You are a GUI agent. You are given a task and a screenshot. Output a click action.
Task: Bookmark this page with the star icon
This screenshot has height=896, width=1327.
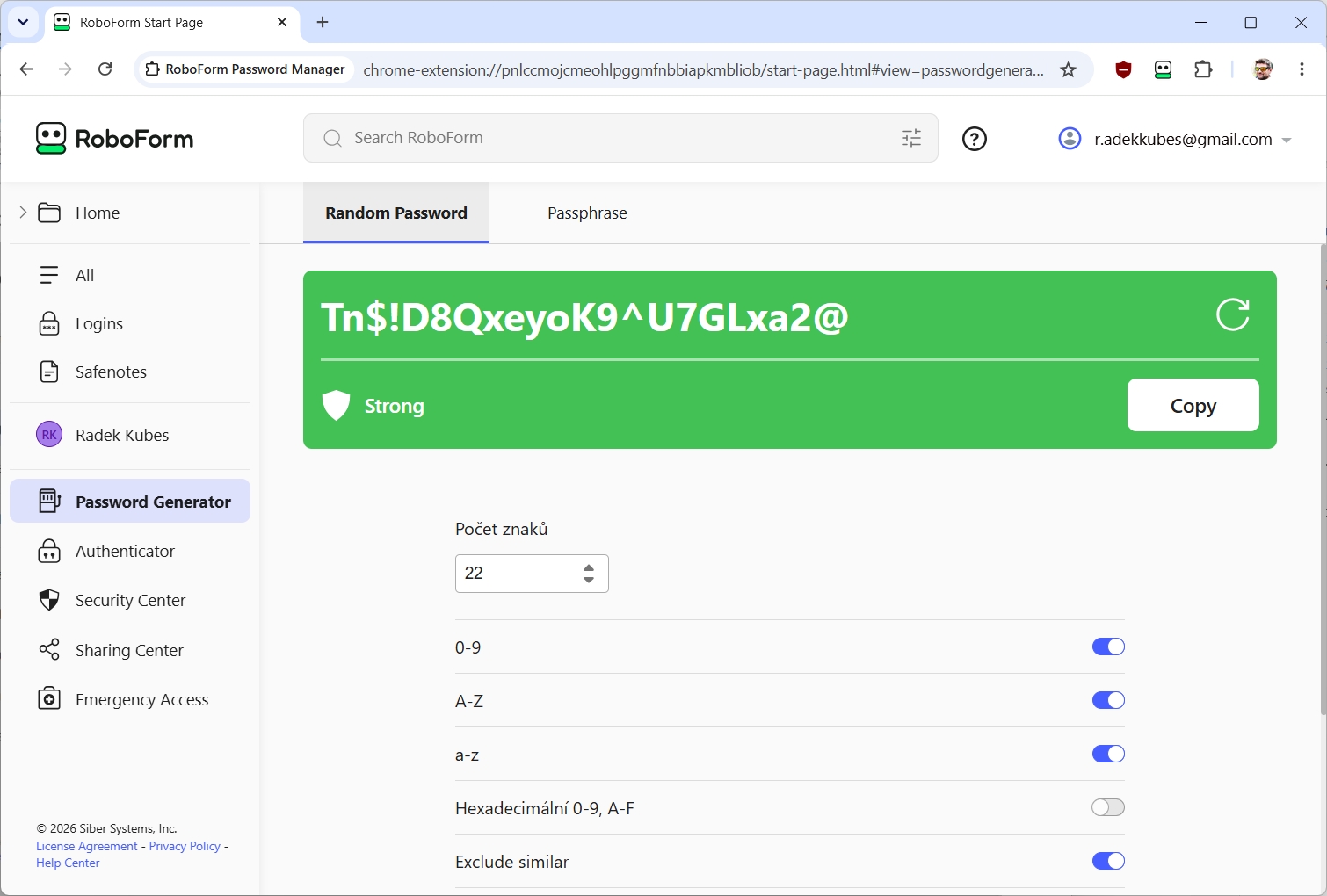(1068, 69)
